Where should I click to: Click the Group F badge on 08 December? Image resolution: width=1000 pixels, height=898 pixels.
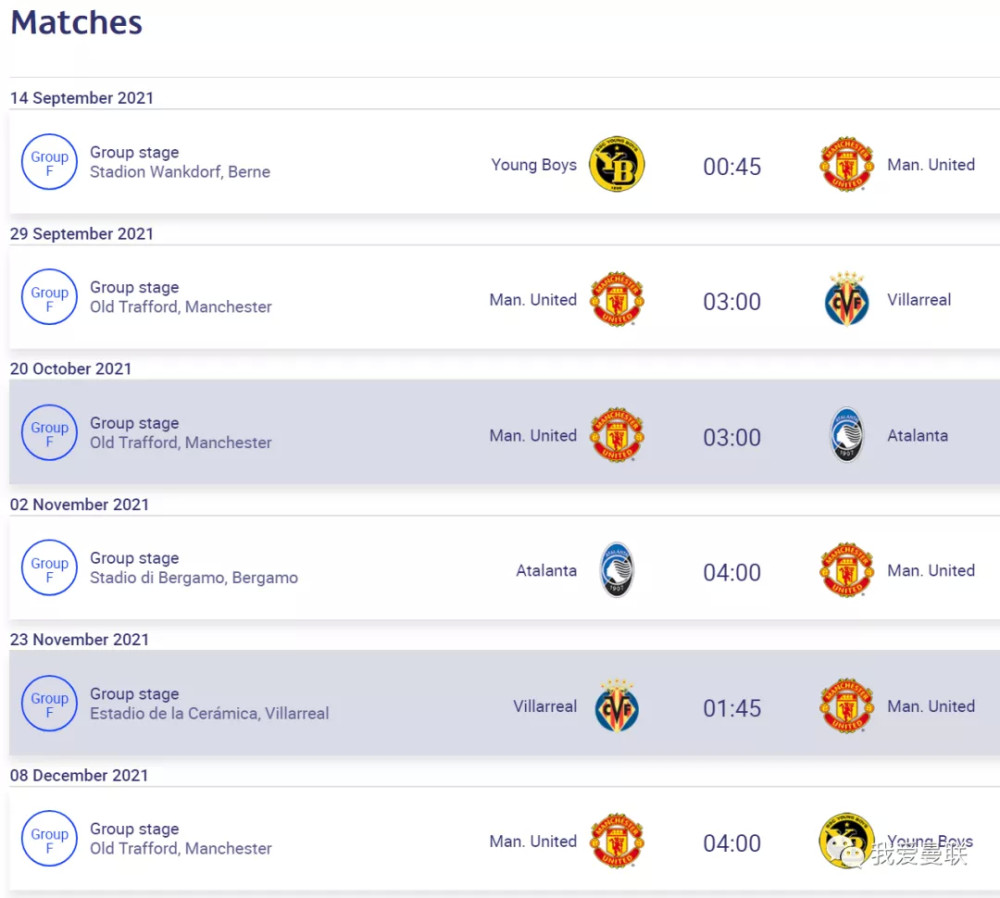coord(49,839)
